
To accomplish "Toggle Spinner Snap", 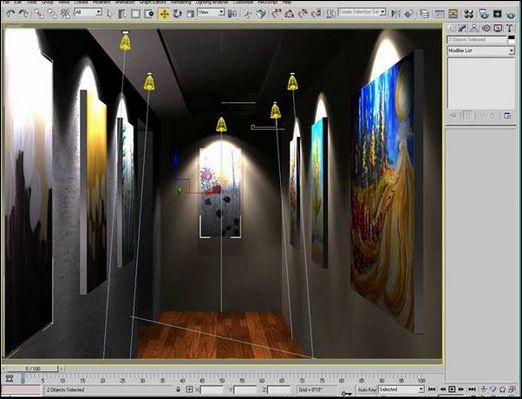I will tap(316, 13).
